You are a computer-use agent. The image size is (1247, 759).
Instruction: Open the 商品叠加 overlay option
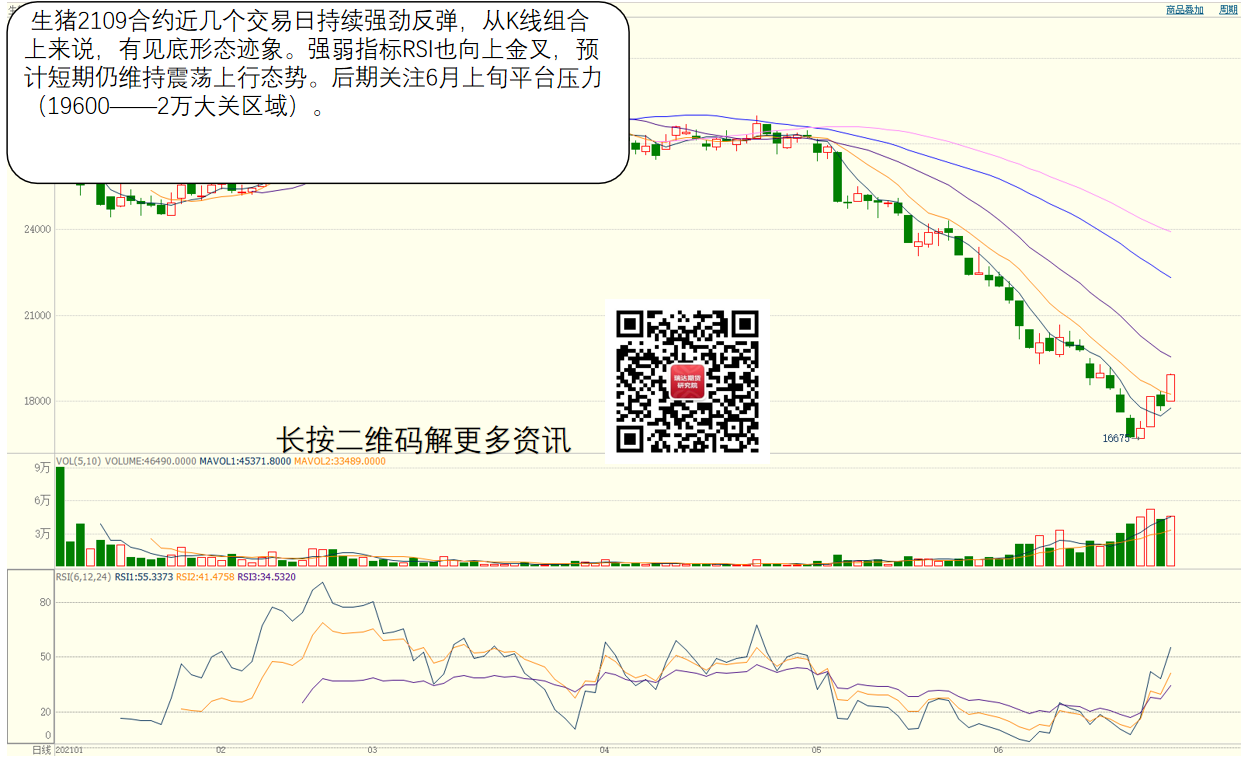(1184, 9)
